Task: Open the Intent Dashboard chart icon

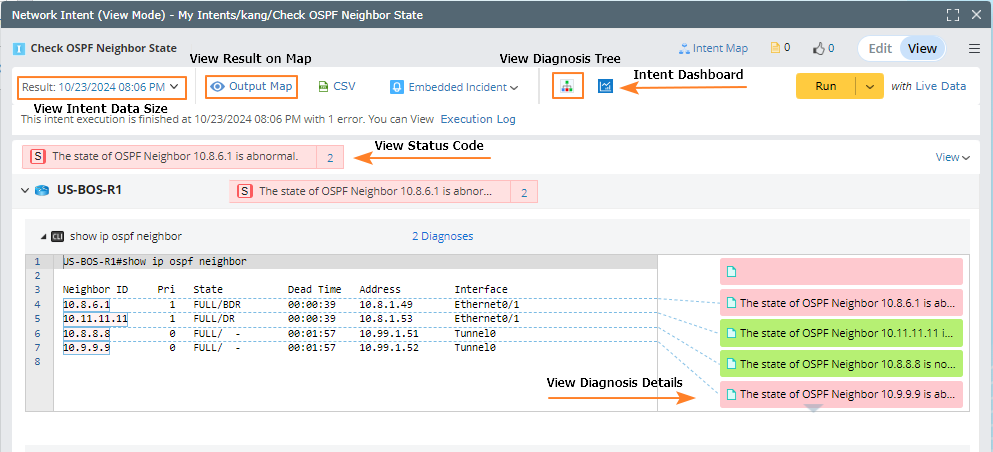Action: click(605, 87)
